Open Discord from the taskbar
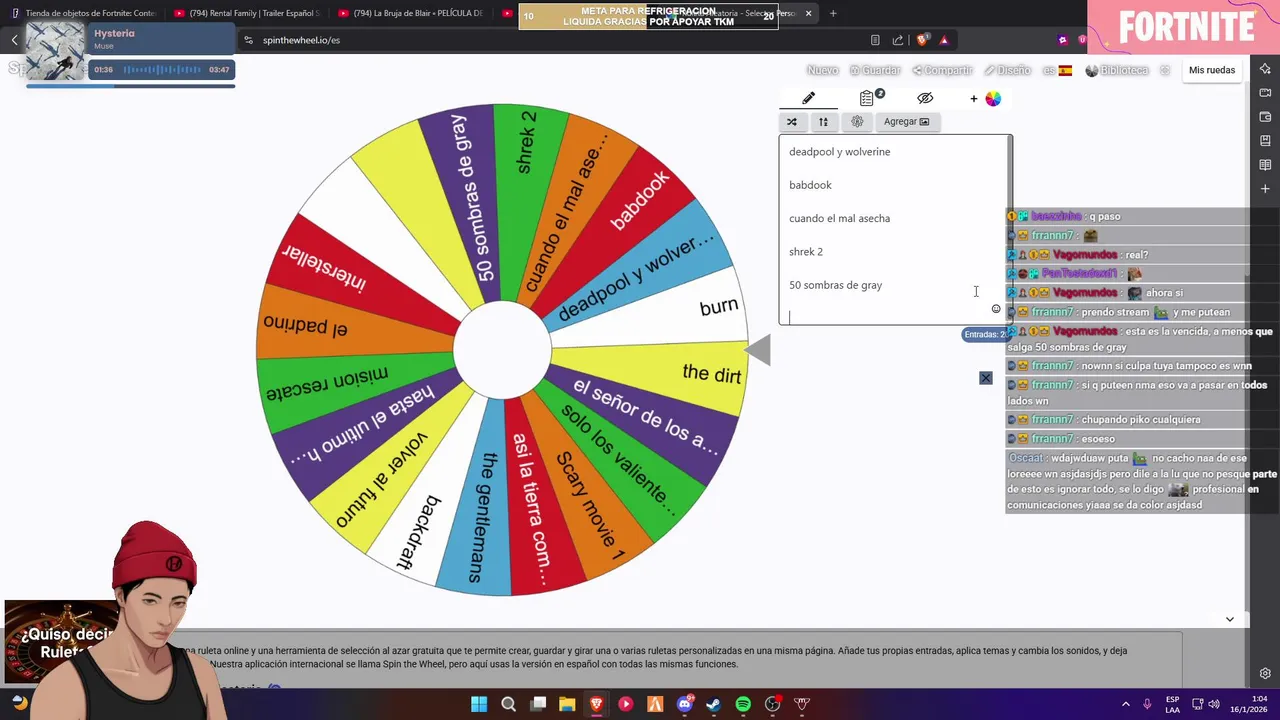The width and height of the screenshot is (1280, 720). coord(684,704)
